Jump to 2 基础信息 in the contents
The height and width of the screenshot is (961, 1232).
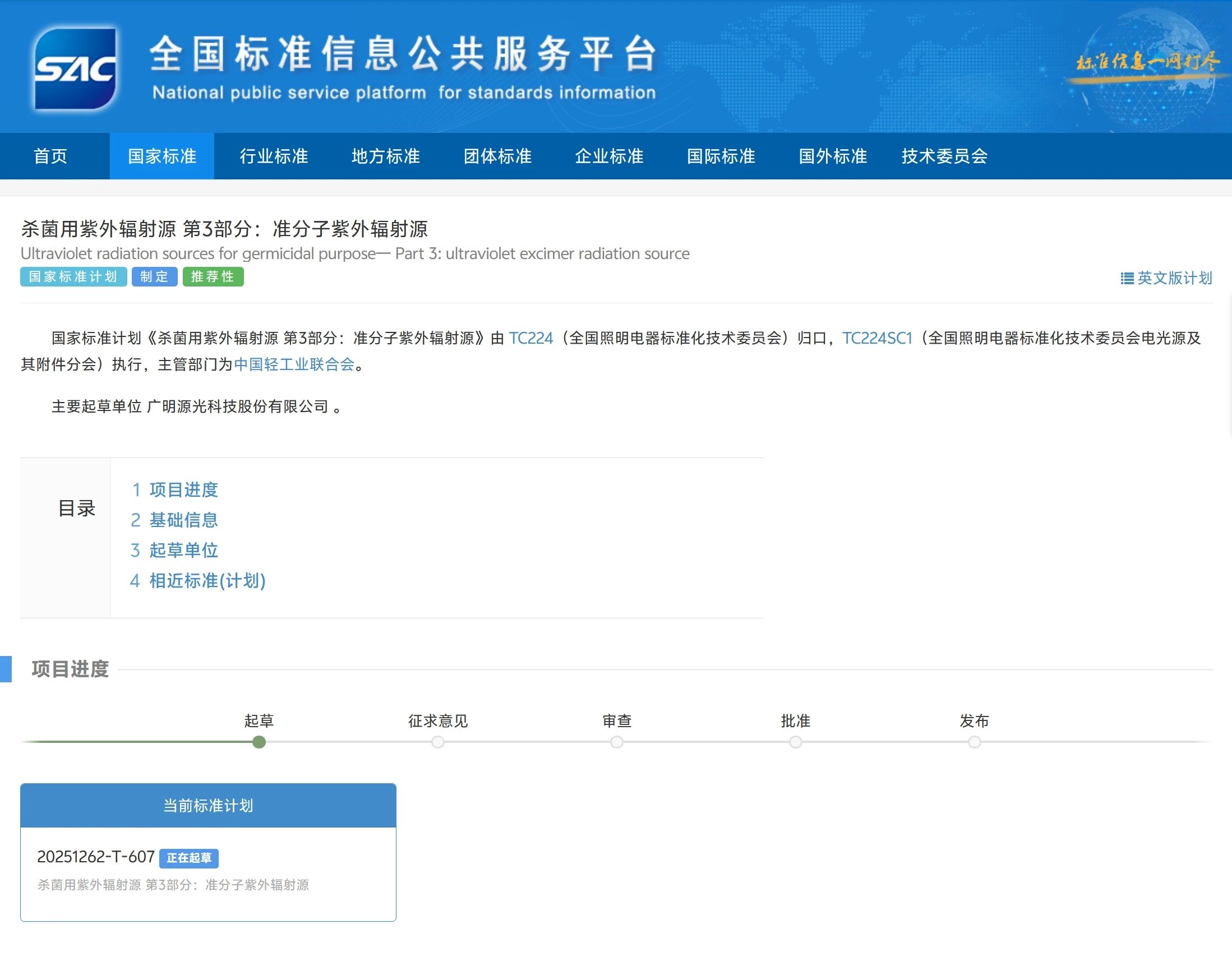click(174, 520)
